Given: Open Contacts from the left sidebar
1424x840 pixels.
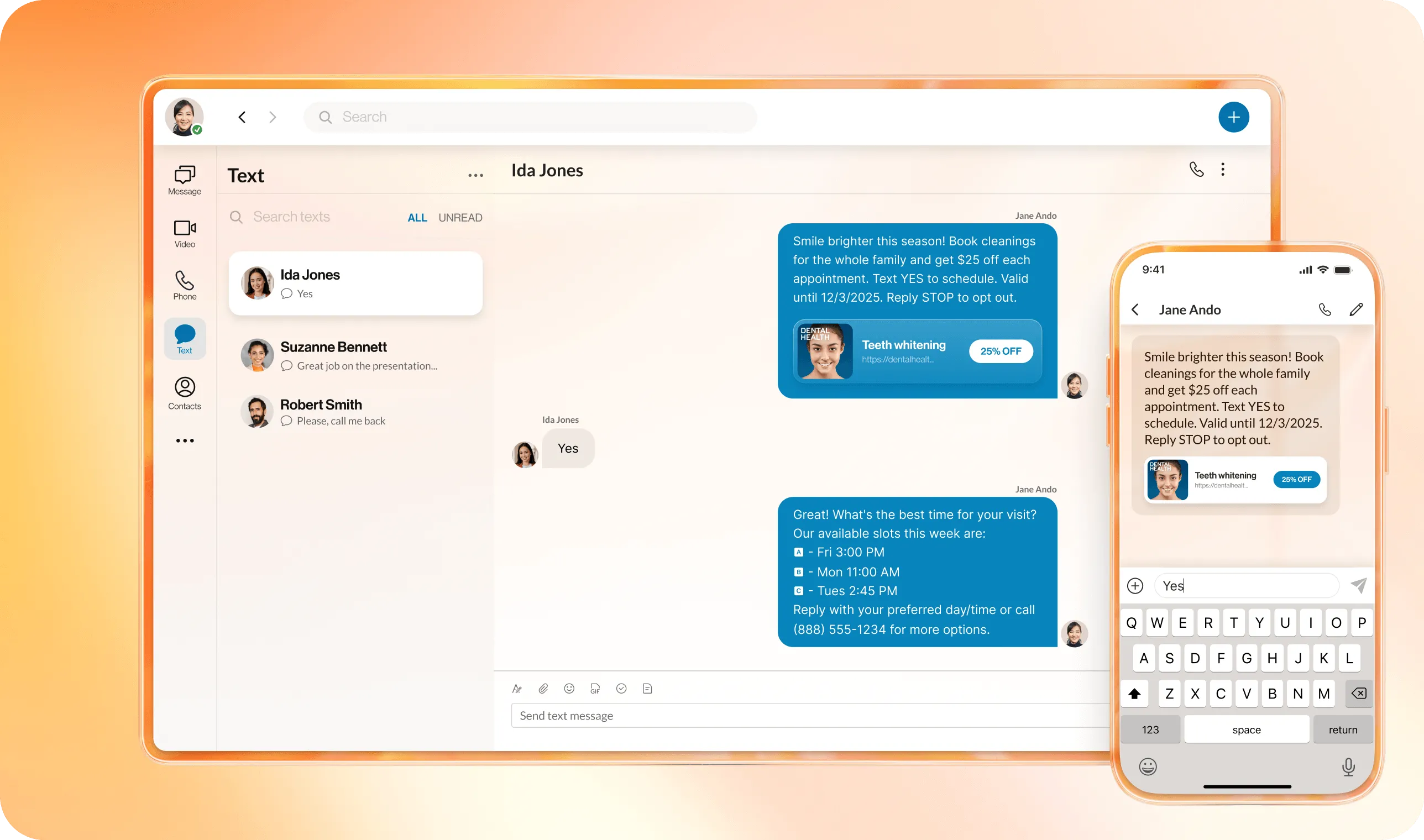Looking at the screenshot, I should click(x=185, y=392).
